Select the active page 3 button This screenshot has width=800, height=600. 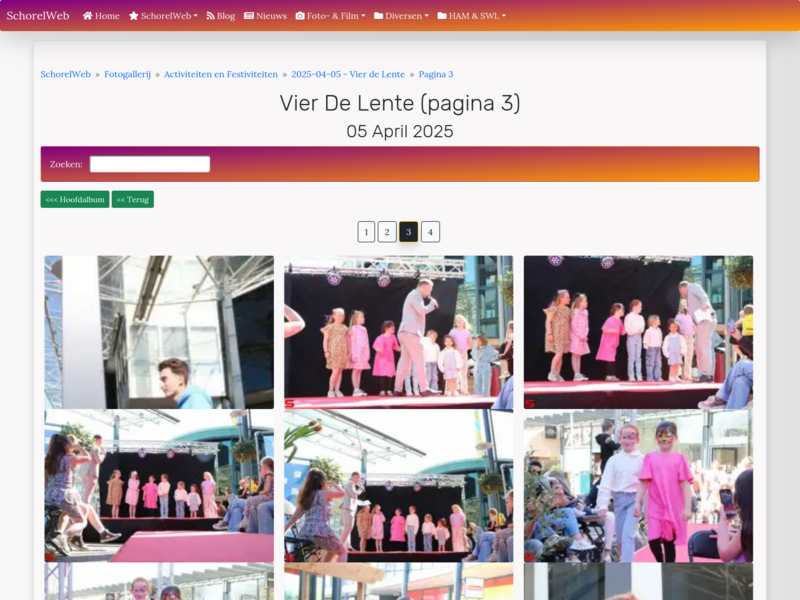point(409,232)
